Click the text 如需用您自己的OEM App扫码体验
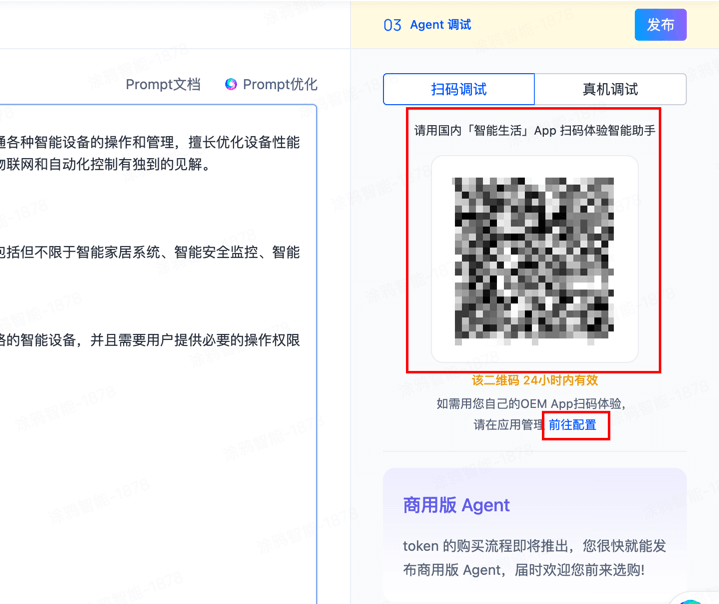Viewport: 719px width, 604px height. coord(531,404)
